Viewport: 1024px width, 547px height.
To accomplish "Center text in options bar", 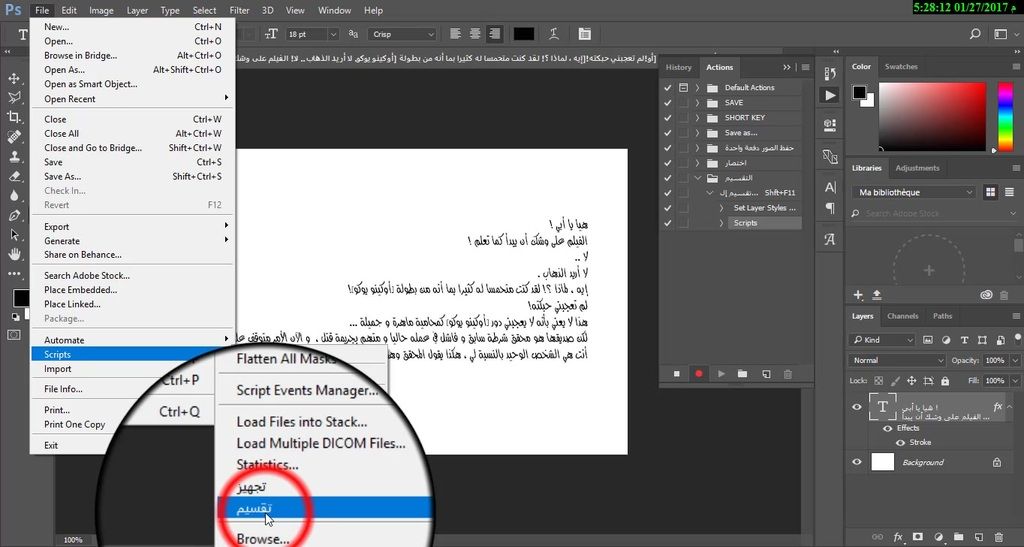I will [x=475, y=34].
